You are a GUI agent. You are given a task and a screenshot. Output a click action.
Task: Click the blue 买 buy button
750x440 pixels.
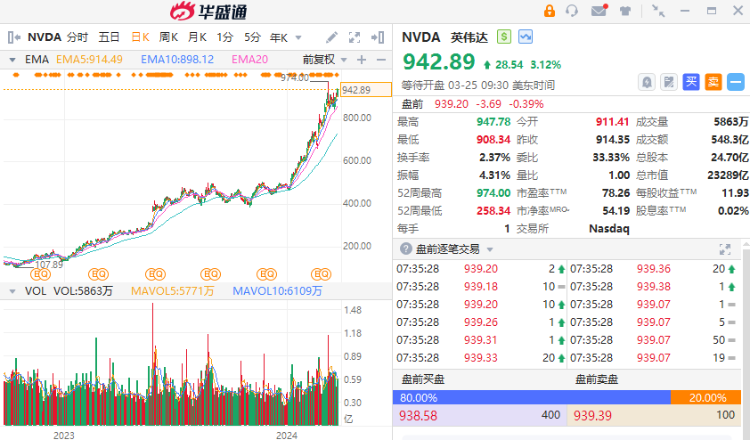[x=691, y=82]
